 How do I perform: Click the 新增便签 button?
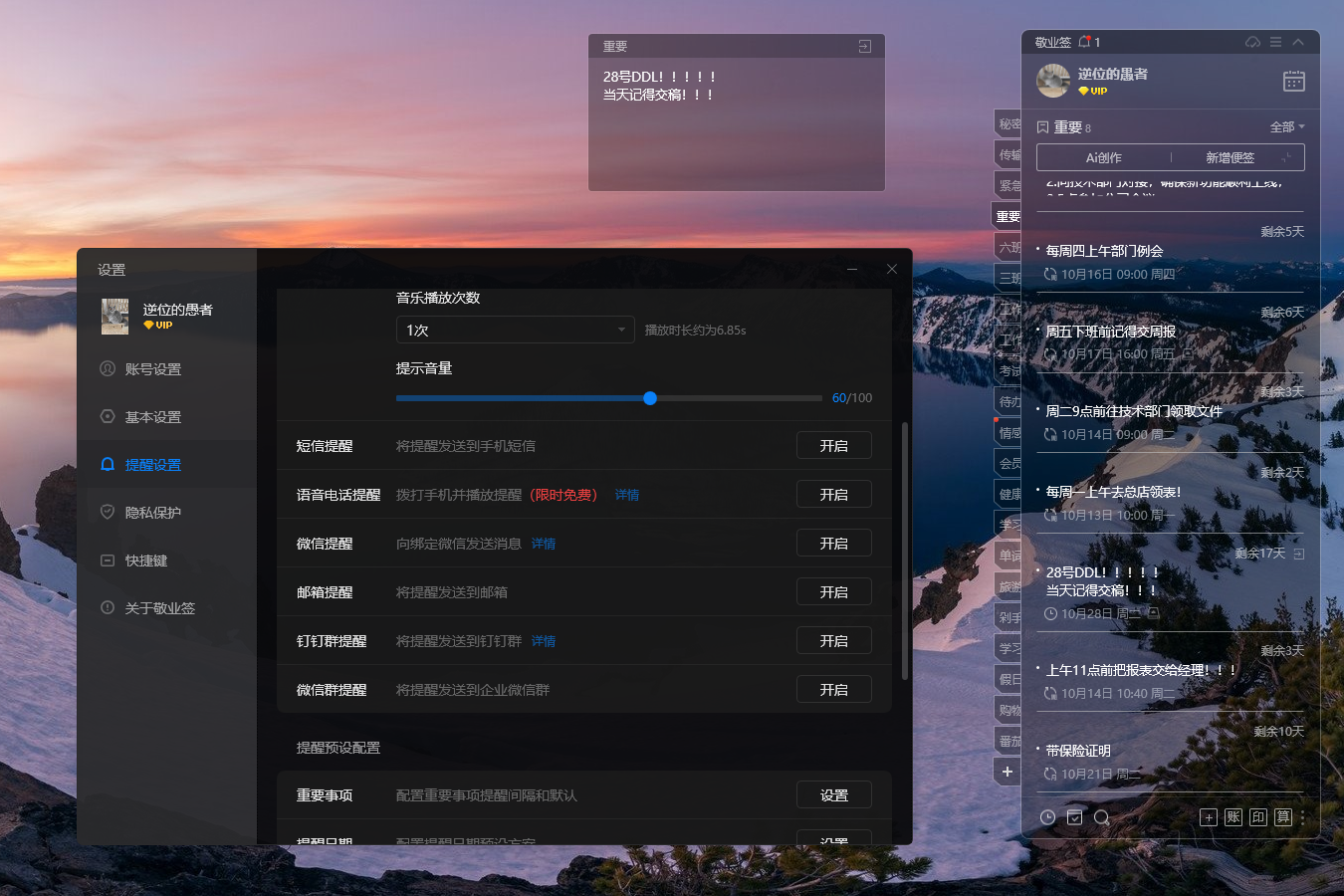(1231, 157)
